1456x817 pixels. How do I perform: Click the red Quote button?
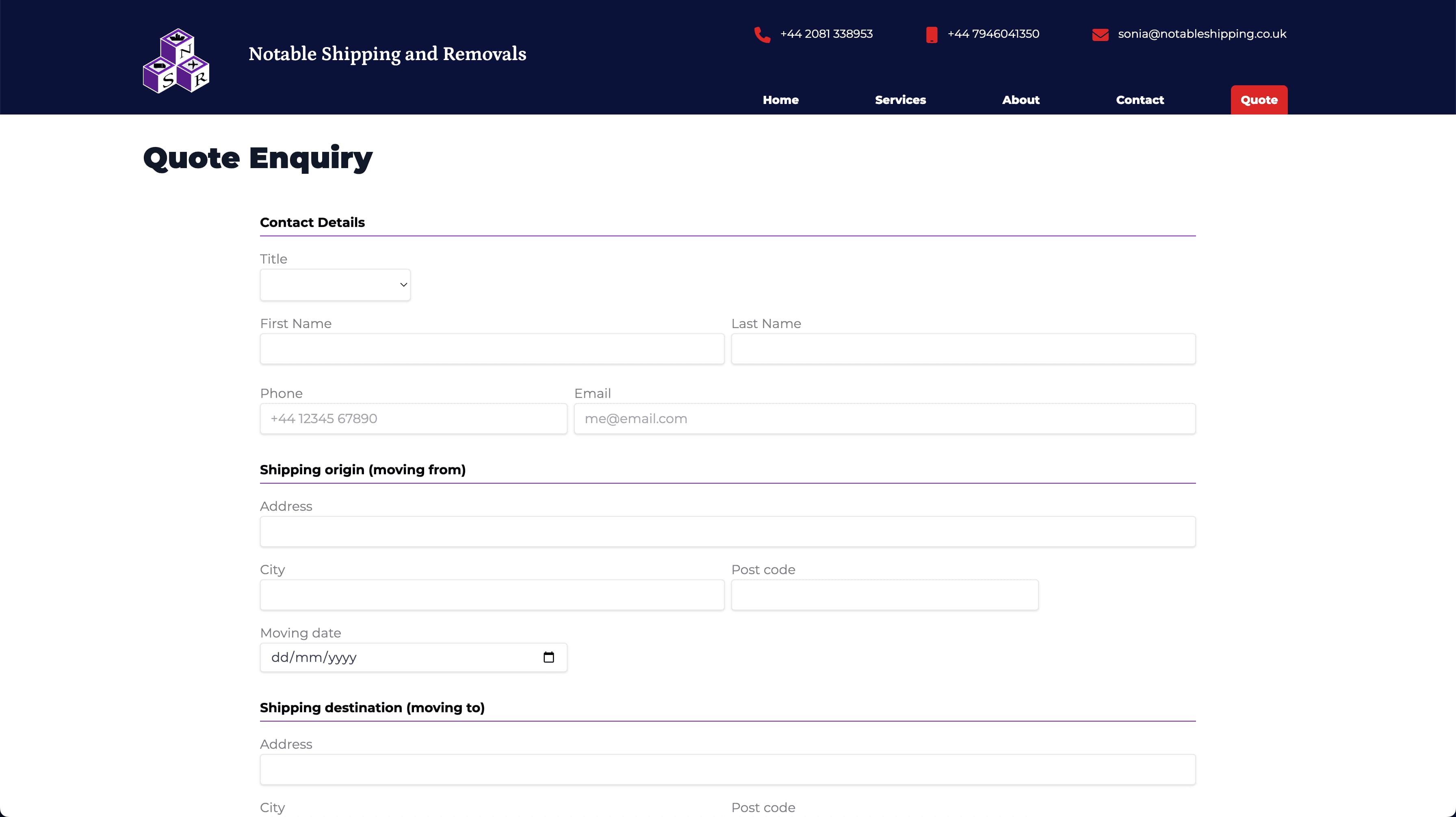coord(1259,99)
